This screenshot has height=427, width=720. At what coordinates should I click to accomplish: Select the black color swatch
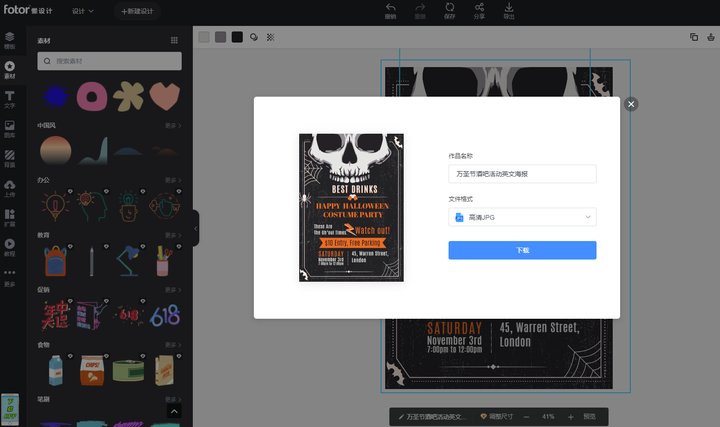click(x=237, y=37)
